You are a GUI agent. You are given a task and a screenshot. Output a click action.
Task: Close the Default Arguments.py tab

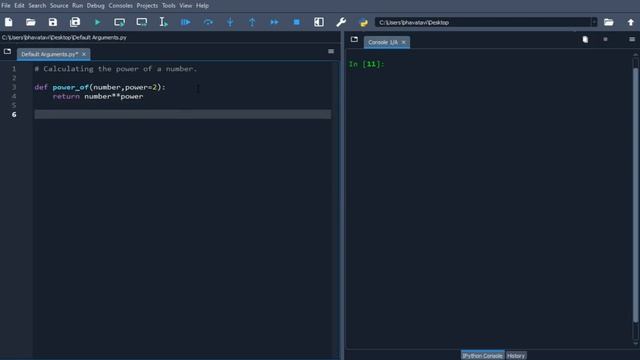[84, 54]
